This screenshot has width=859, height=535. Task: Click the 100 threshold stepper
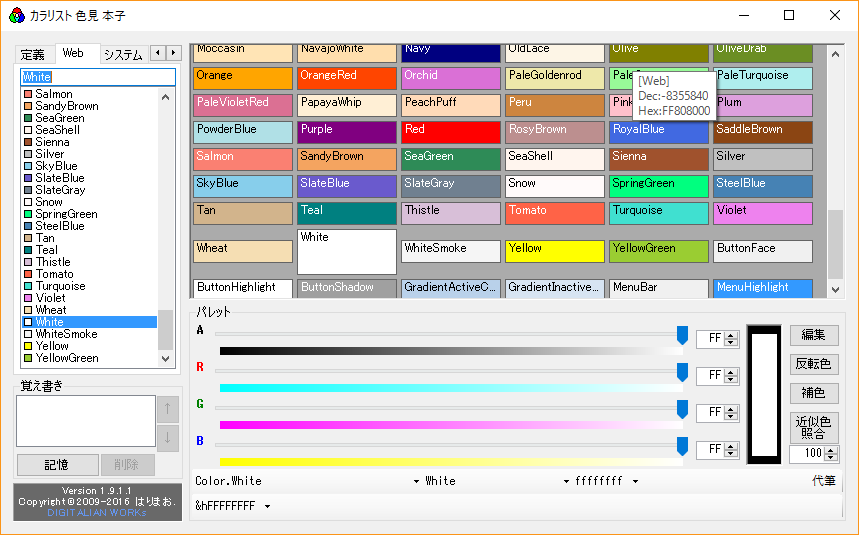tap(831, 453)
